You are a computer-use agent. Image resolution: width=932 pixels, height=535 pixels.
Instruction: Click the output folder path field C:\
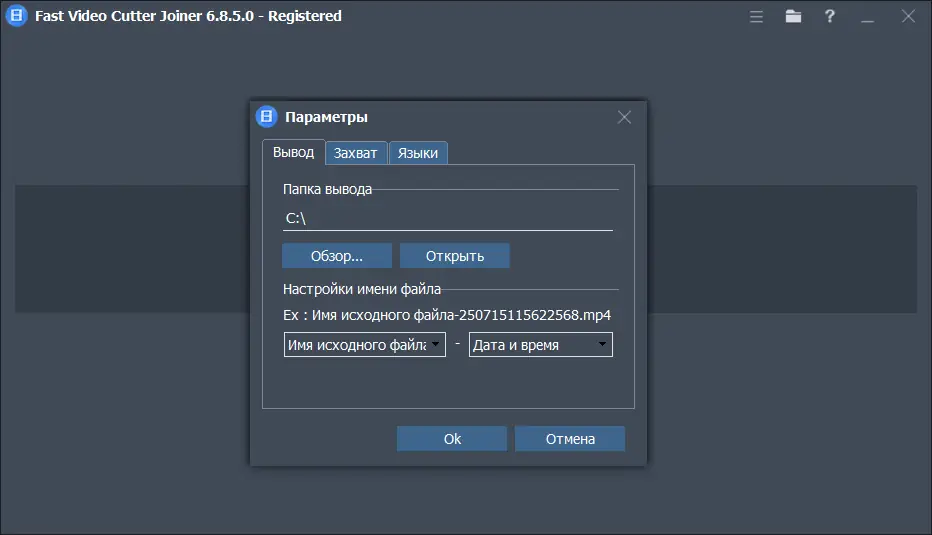[x=447, y=217]
